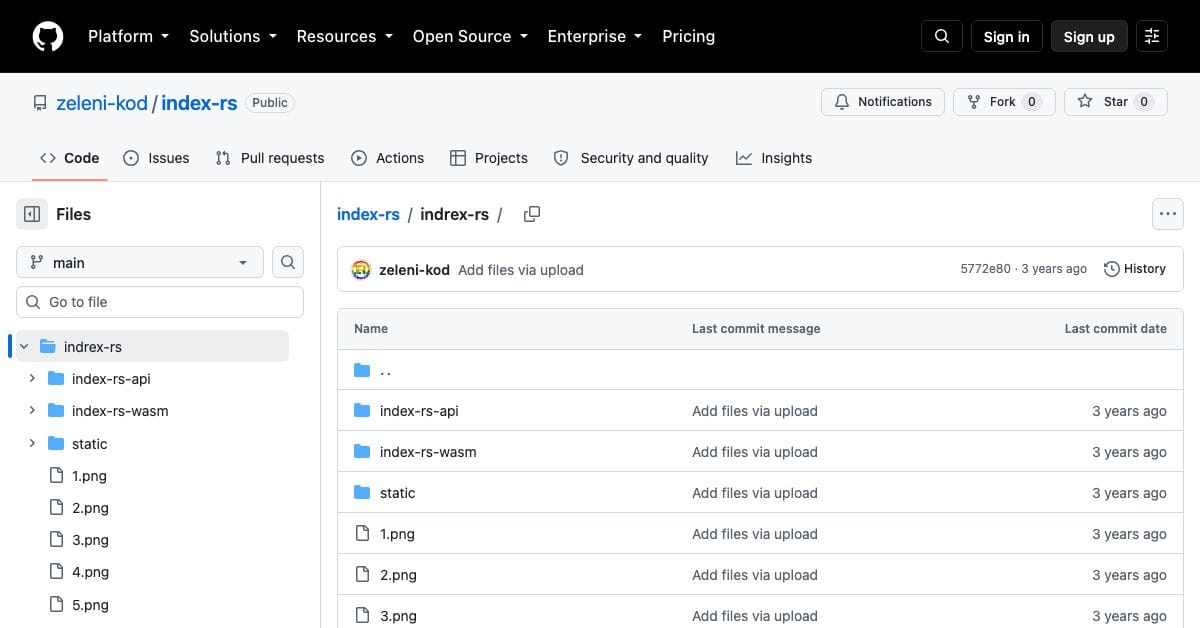
Task: Click the zeleni-kod avatar image
Action: tap(361, 269)
